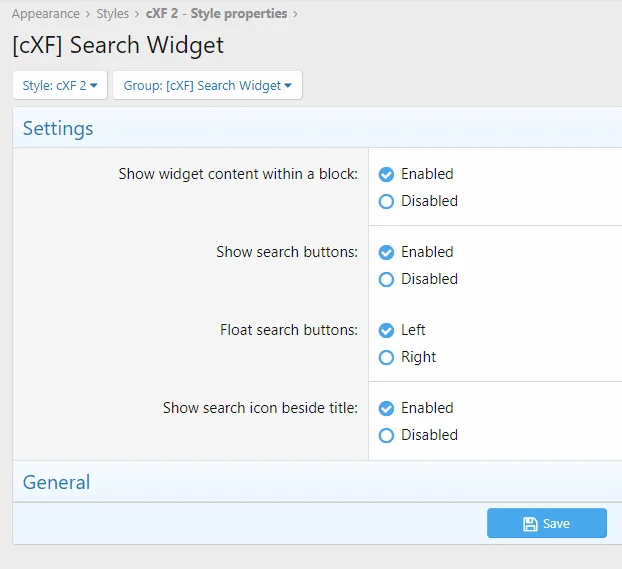622x569 pixels.
Task: Collapse the Settings section header
Action: (58, 128)
